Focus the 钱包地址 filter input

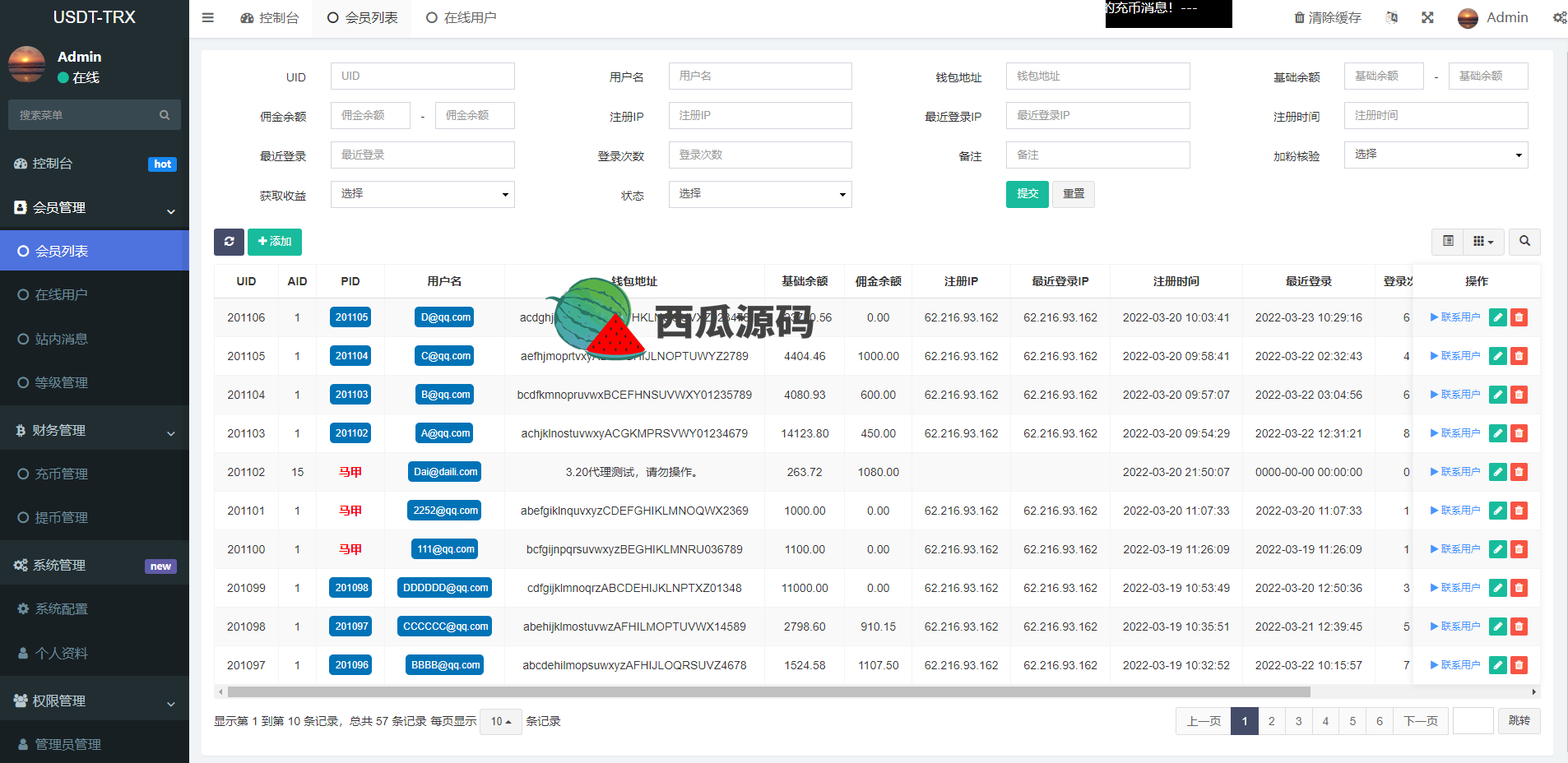click(x=1097, y=76)
